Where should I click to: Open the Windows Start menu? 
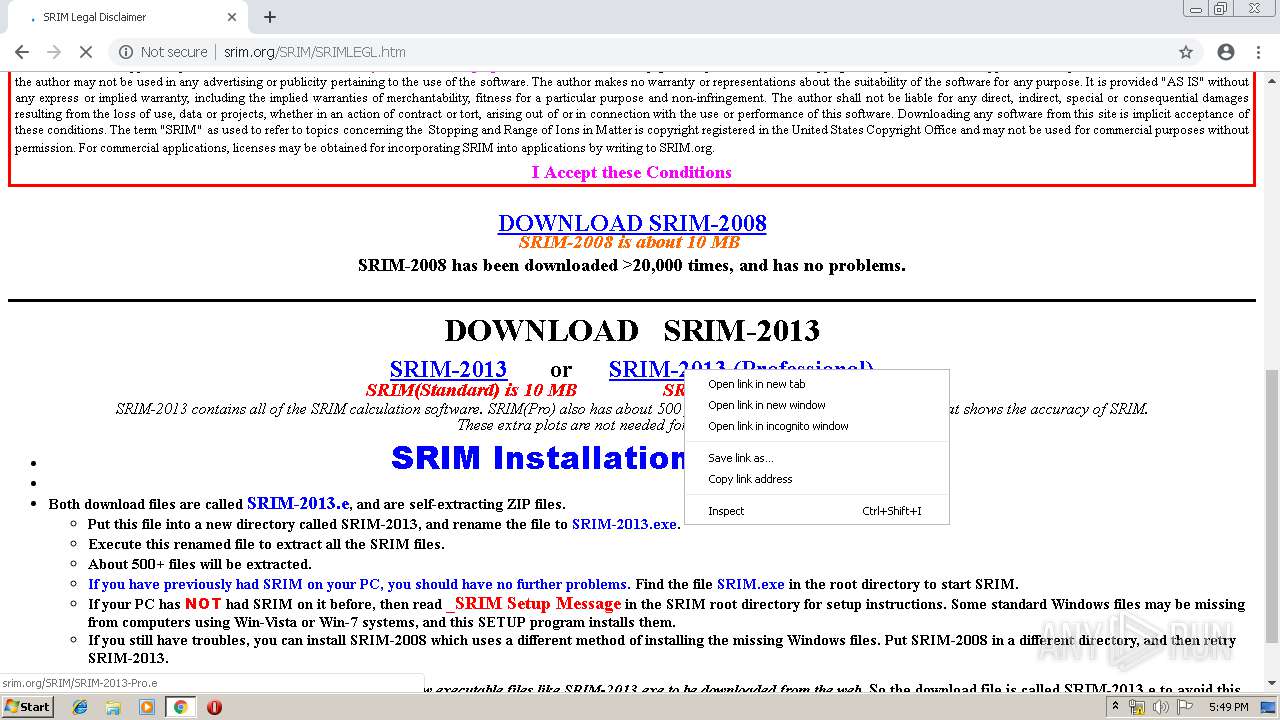pos(28,707)
